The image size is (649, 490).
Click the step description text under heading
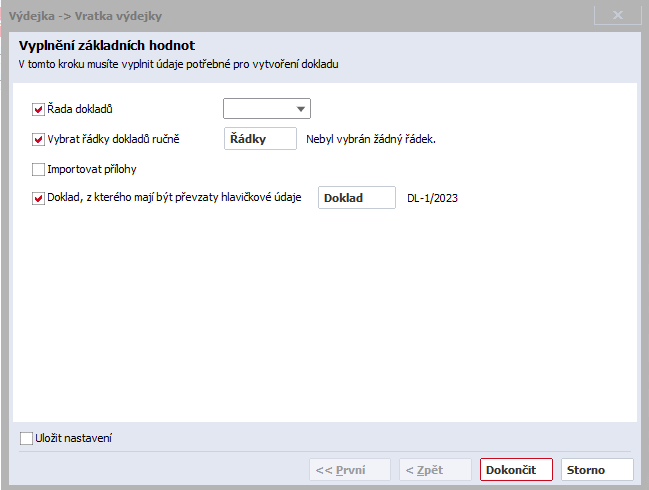tap(178, 64)
